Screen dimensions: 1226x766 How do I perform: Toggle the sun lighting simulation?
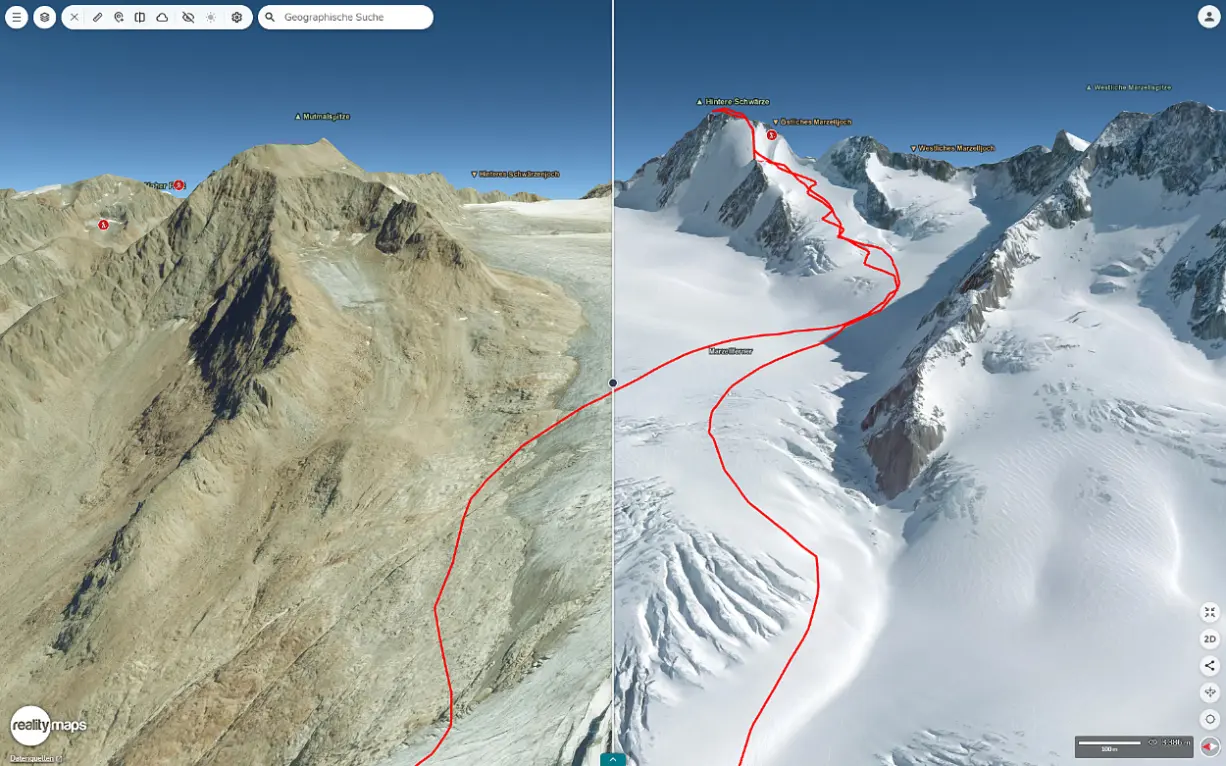click(211, 17)
